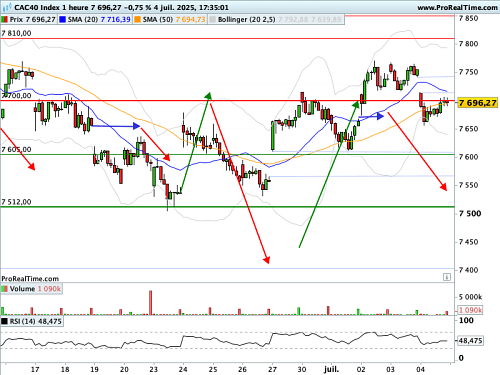Select the 7 512,00 support level label
Image resolution: width=500 pixels, height=375 pixels.
16,202
